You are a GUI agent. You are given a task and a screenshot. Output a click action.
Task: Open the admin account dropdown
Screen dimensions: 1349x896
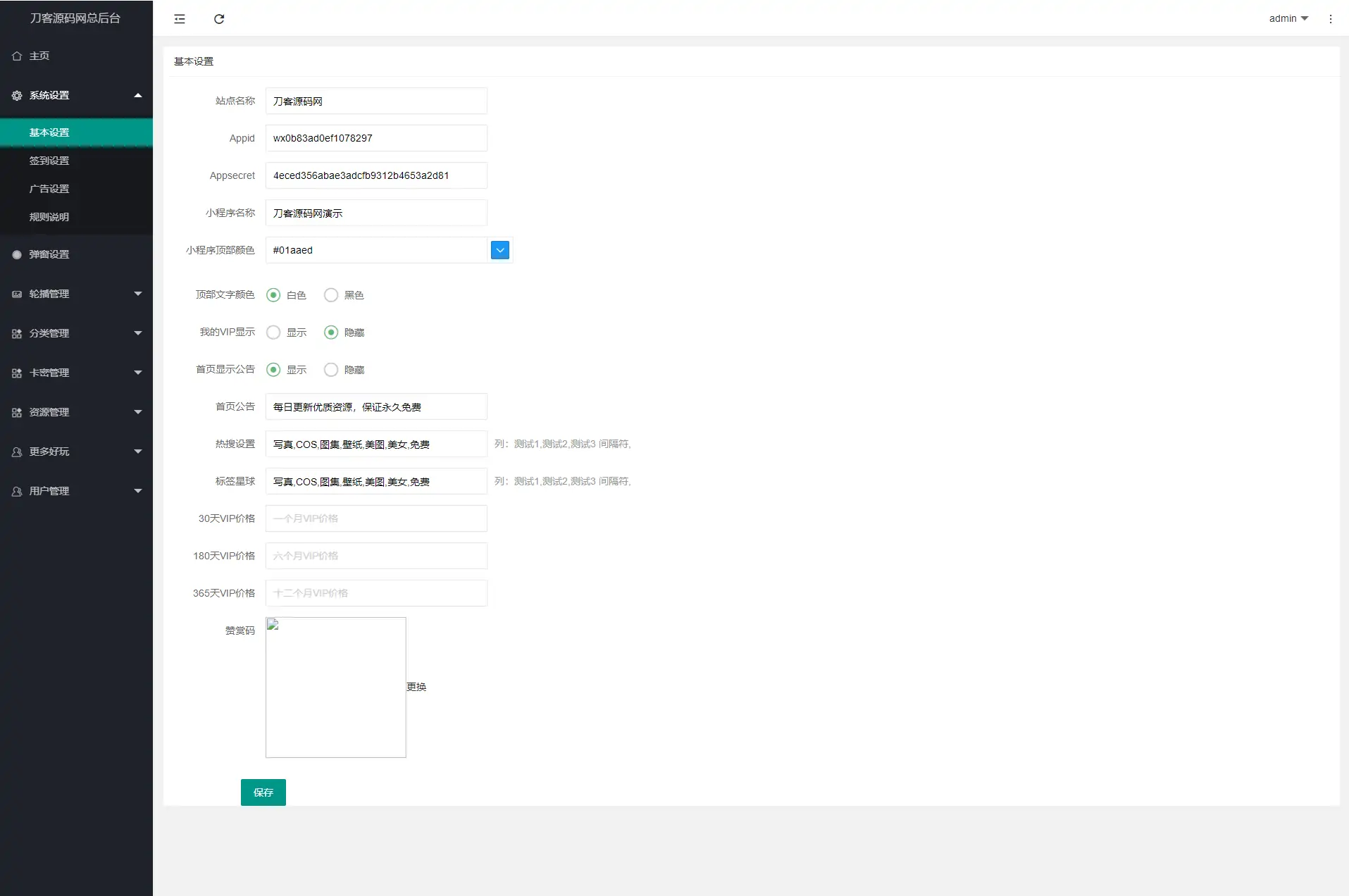point(1287,18)
